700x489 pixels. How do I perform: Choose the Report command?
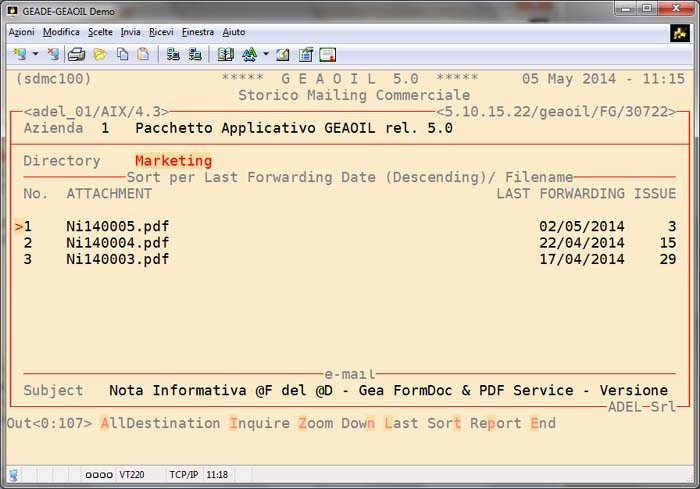pyautogui.click(x=496, y=423)
